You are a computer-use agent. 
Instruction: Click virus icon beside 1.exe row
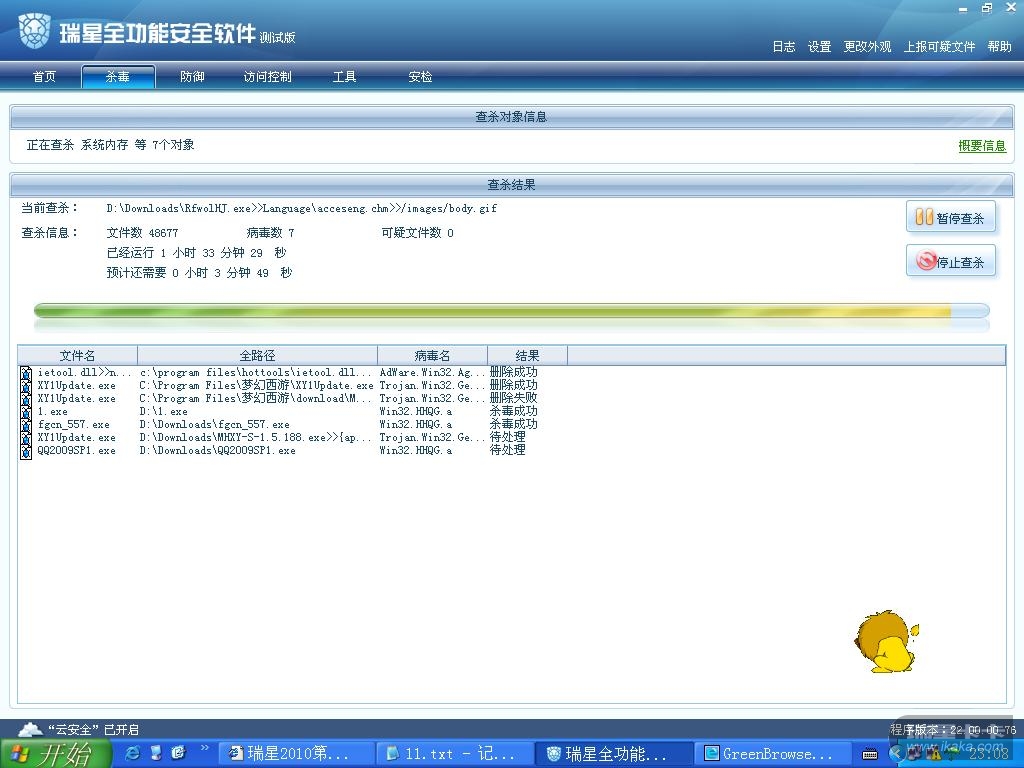pyautogui.click(x=26, y=412)
